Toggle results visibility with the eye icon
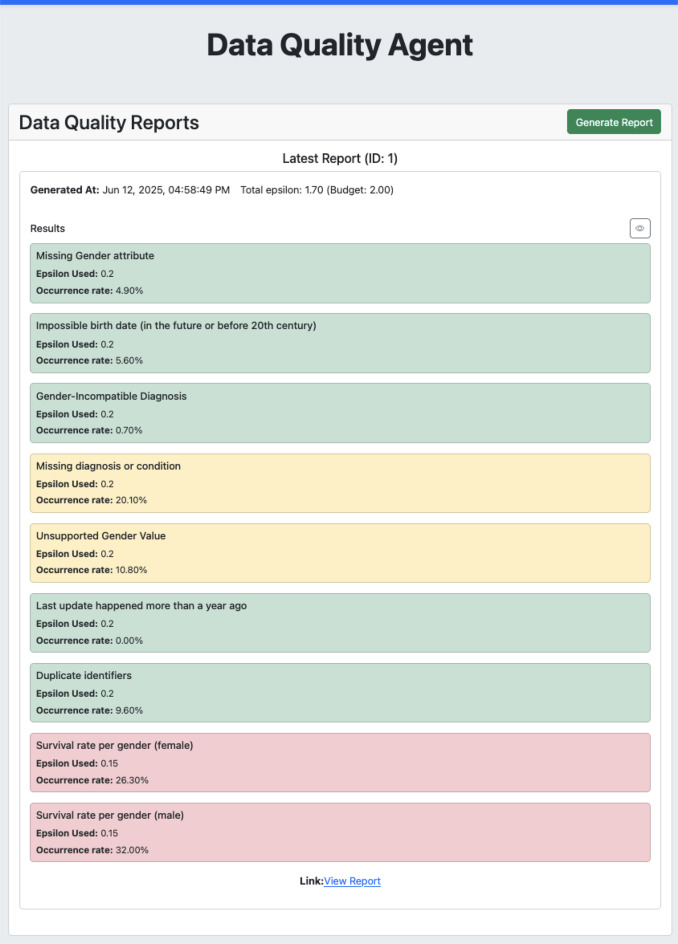 click(x=639, y=228)
